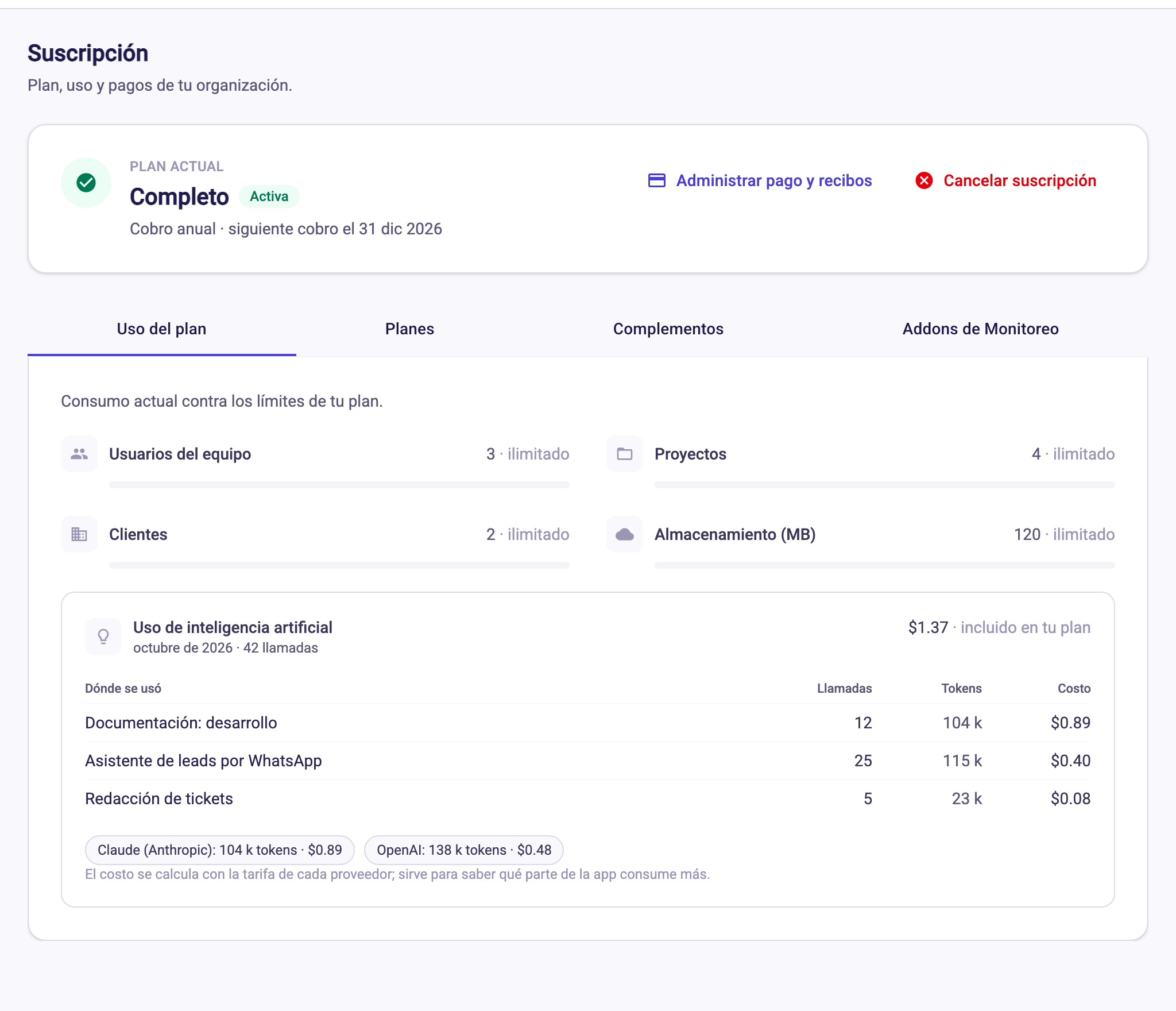The width and height of the screenshot is (1176, 1011).
Task: Click the green checkmark plan status icon
Action: click(x=86, y=183)
